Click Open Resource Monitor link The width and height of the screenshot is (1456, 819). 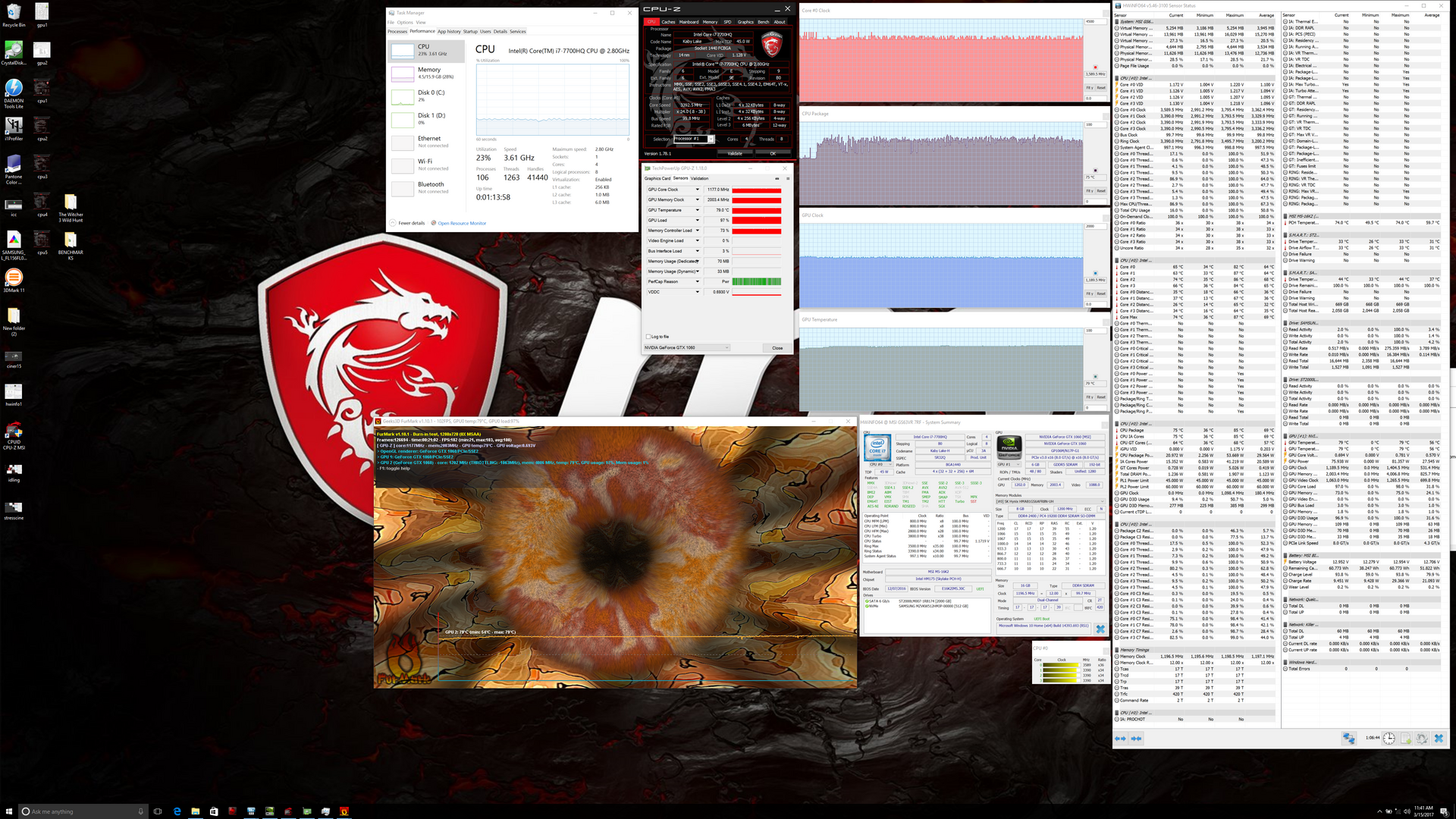pyautogui.click(x=462, y=223)
